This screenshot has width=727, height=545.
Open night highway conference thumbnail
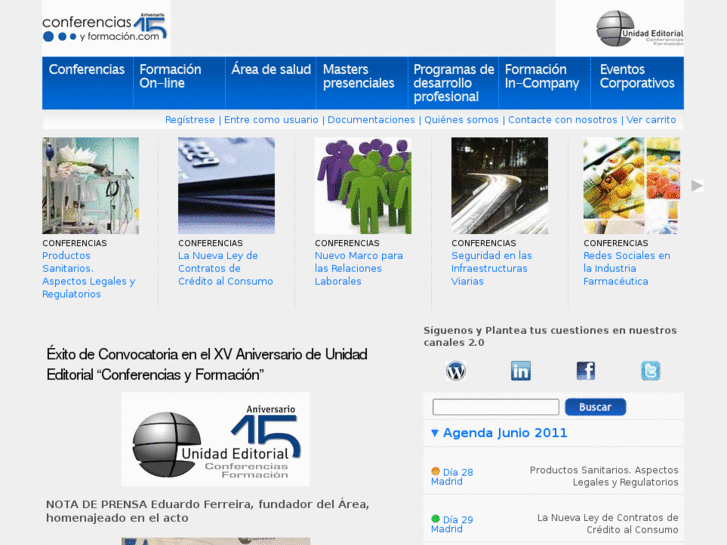[499, 186]
